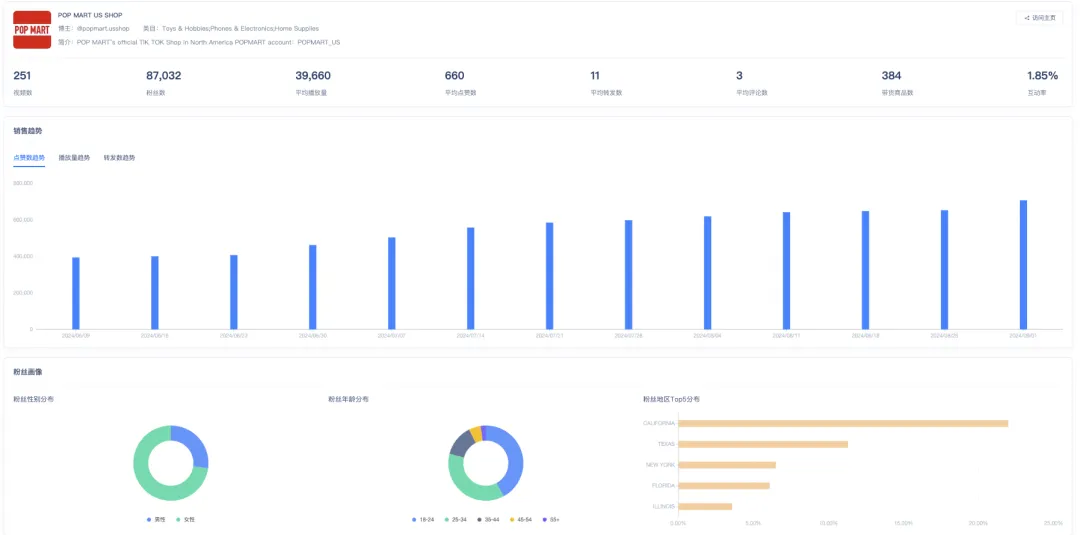The height and width of the screenshot is (535, 1080).
Task: Click the blue 18-24 segment of age donut
Action: click(514, 460)
